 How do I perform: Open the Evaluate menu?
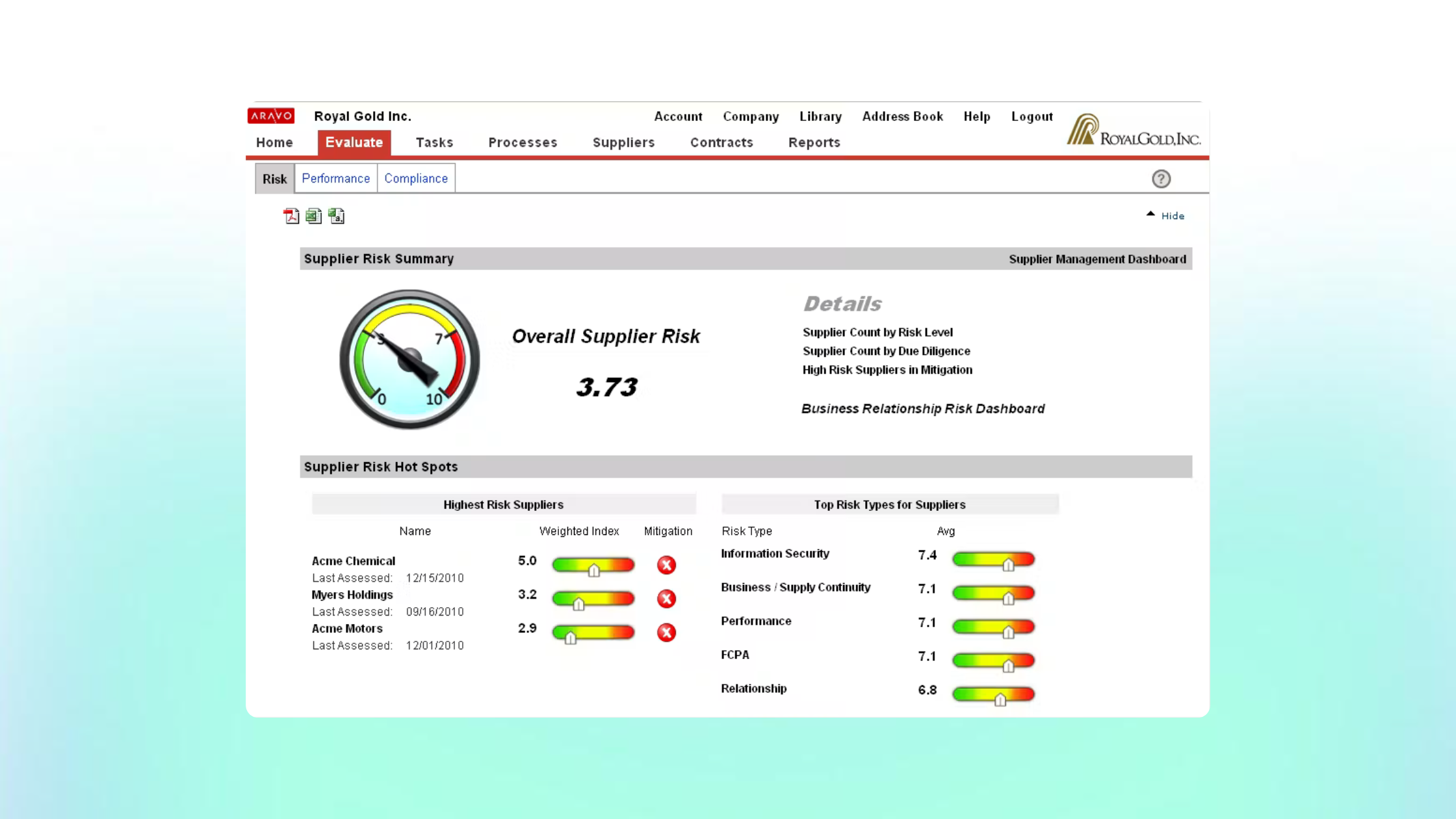[354, 142]
